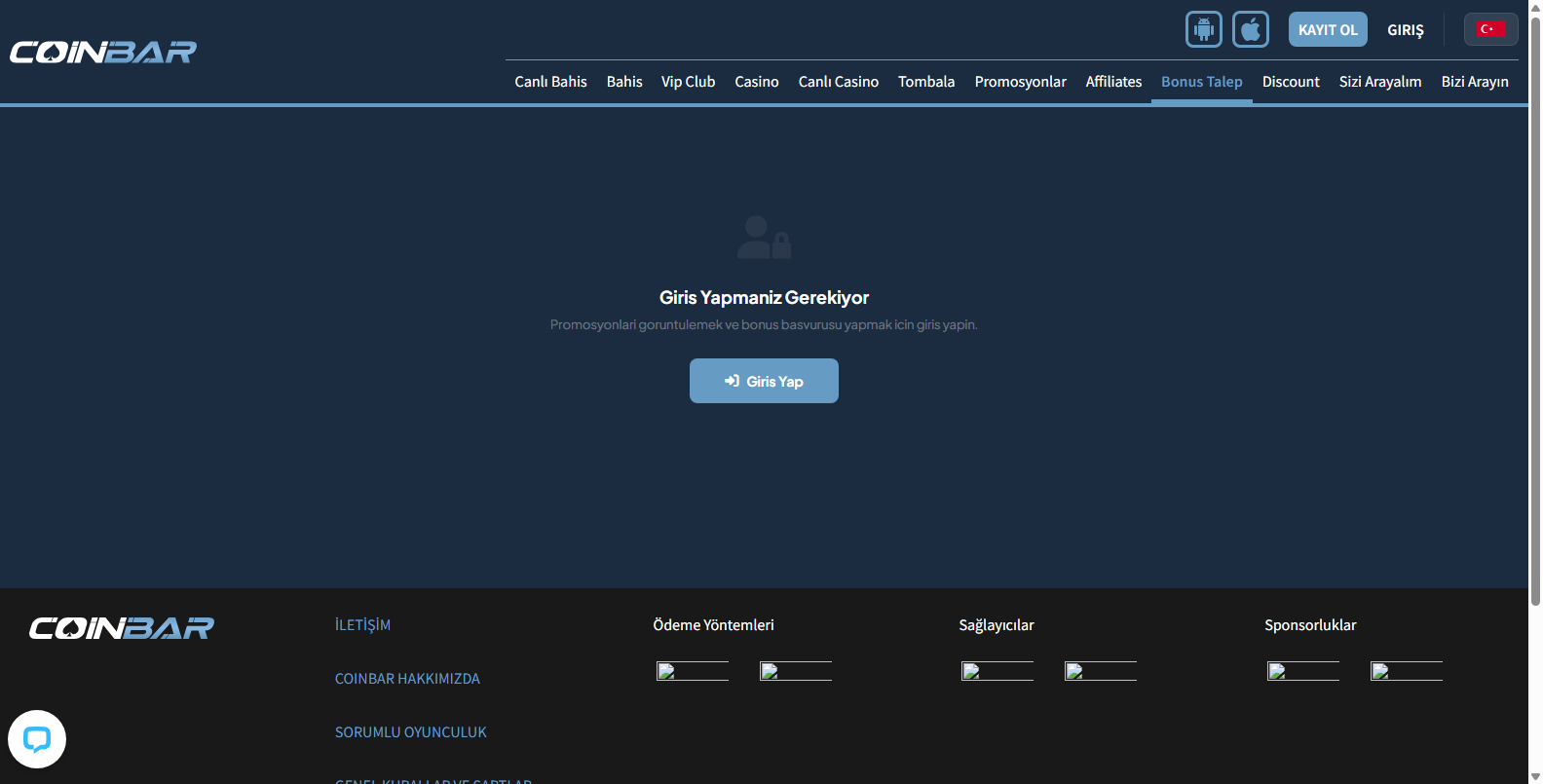Open the Promosyonlar page

(1021, 82)
